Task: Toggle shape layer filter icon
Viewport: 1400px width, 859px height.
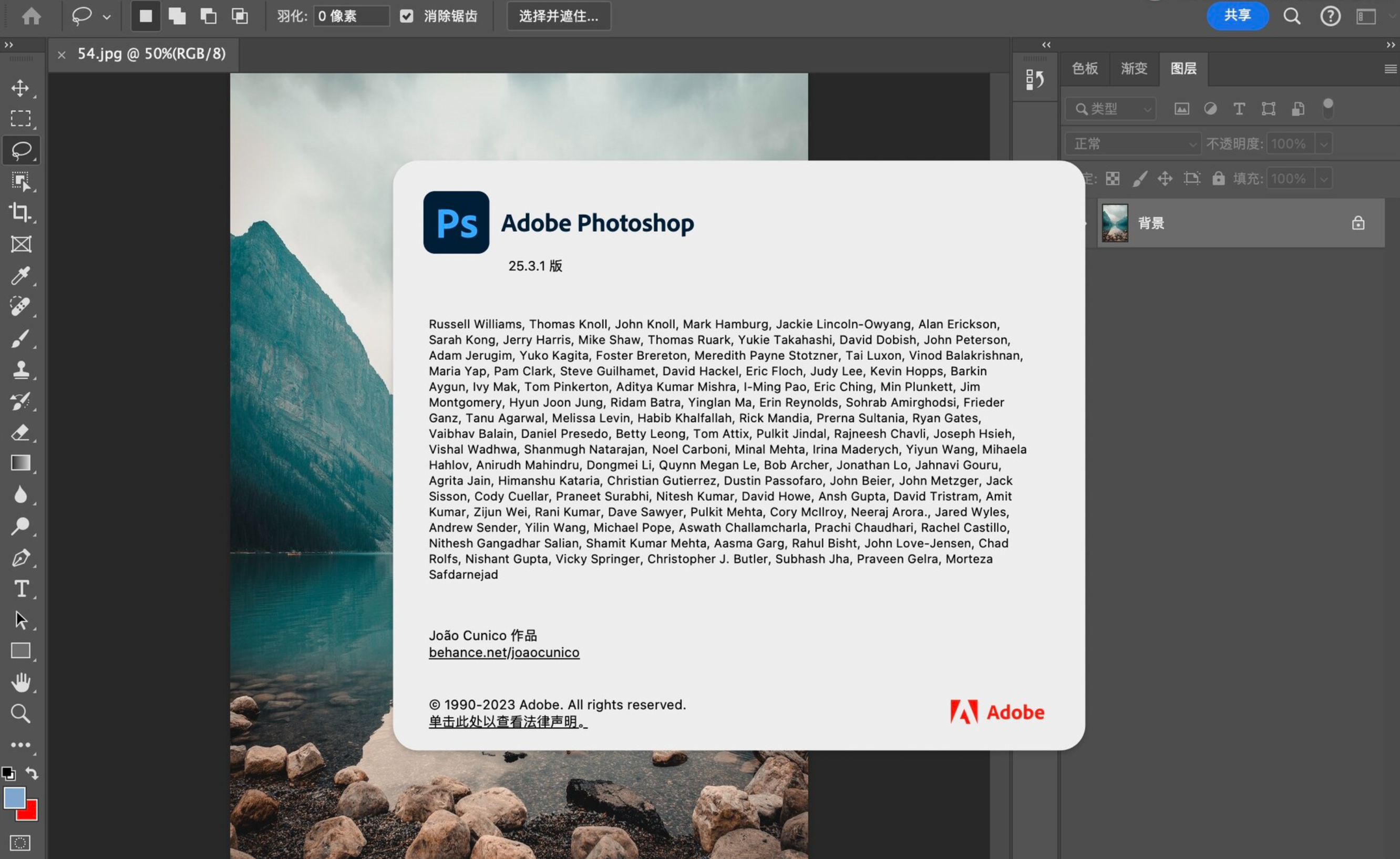Action: click(x=1268, y=109)
